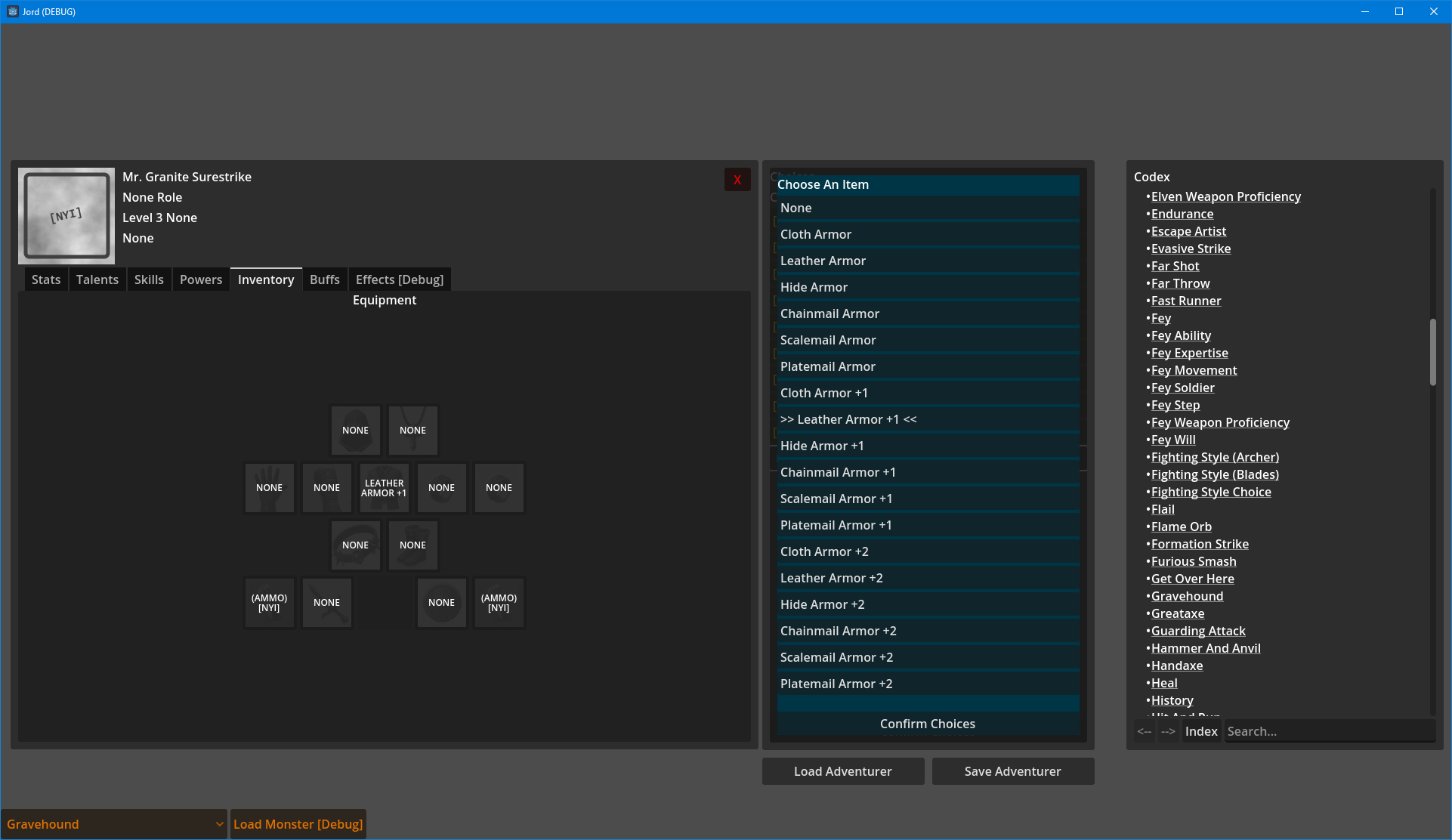Choose Scalemail Armor +1 item
The width and height of the screenshot is (1452, 840).
[x=928, y=499]
